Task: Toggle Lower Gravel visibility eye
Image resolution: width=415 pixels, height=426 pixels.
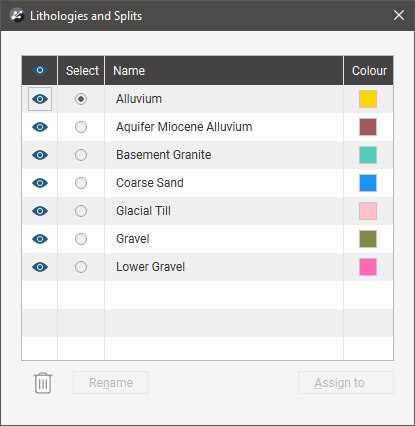Action: click(x=40, y=267)
